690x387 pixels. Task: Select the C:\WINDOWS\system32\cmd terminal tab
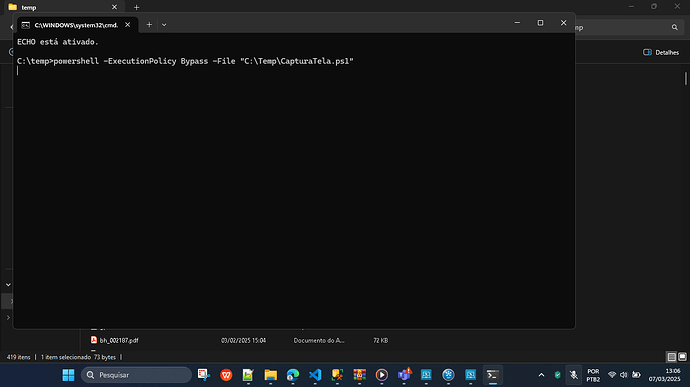[x=76, y=25]
